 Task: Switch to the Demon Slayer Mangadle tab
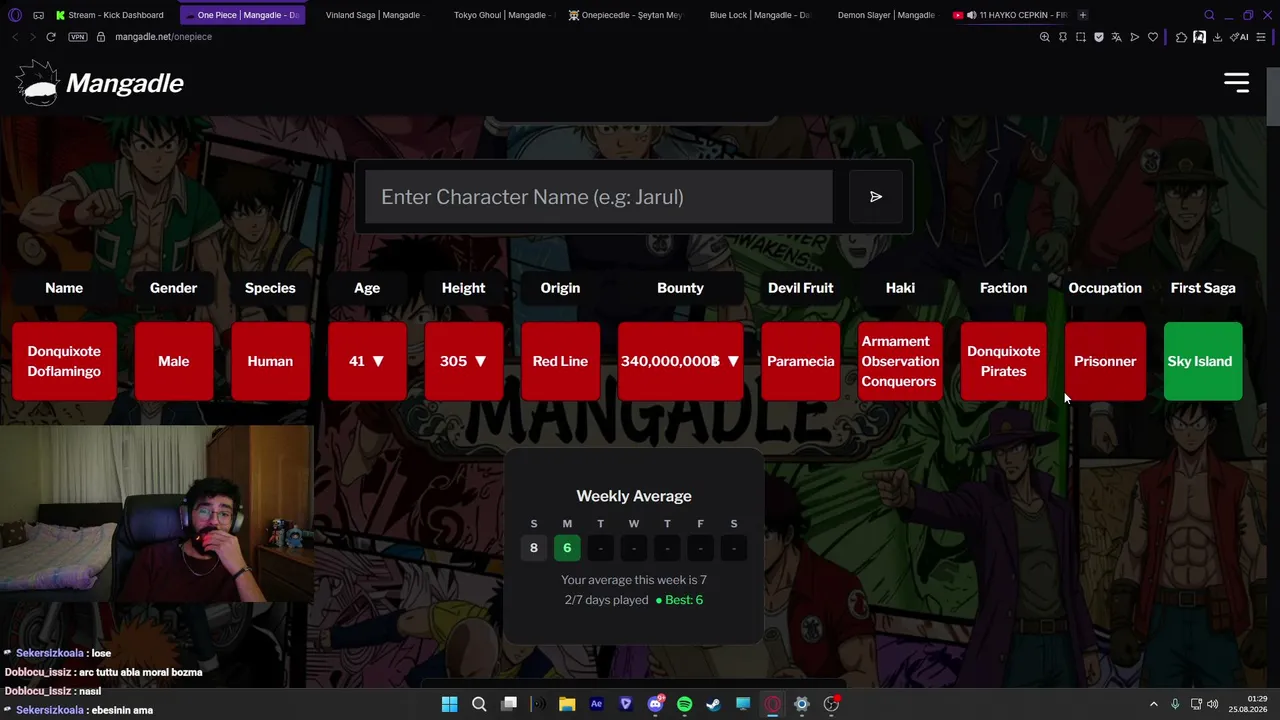(x=882, y=15)
